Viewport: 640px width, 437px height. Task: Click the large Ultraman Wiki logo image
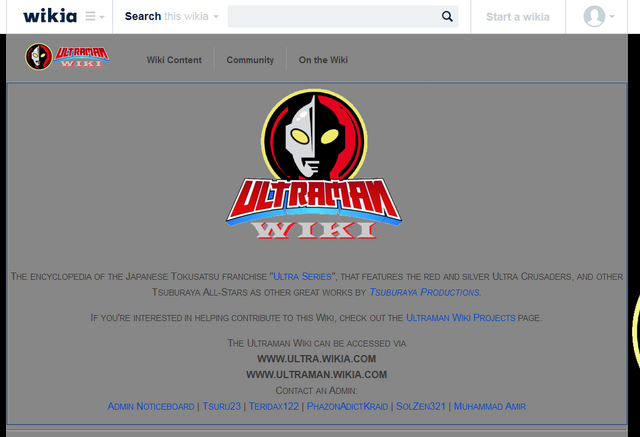tap(314, 164)
